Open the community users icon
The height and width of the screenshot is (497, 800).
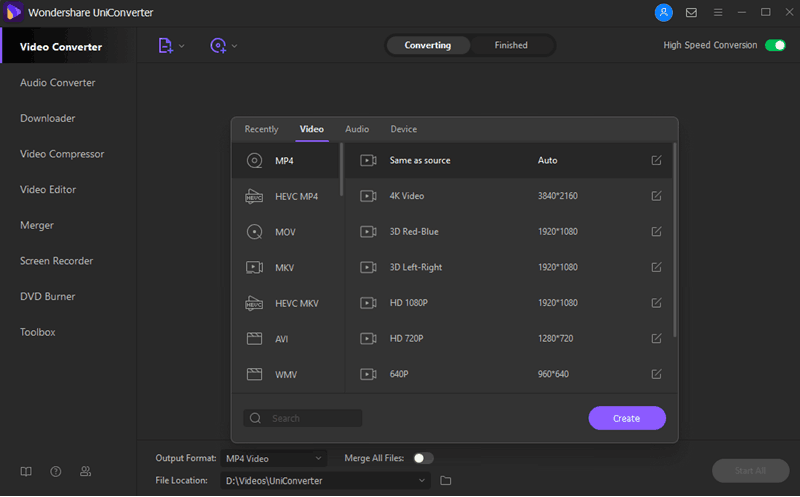[x=86, y=471]
